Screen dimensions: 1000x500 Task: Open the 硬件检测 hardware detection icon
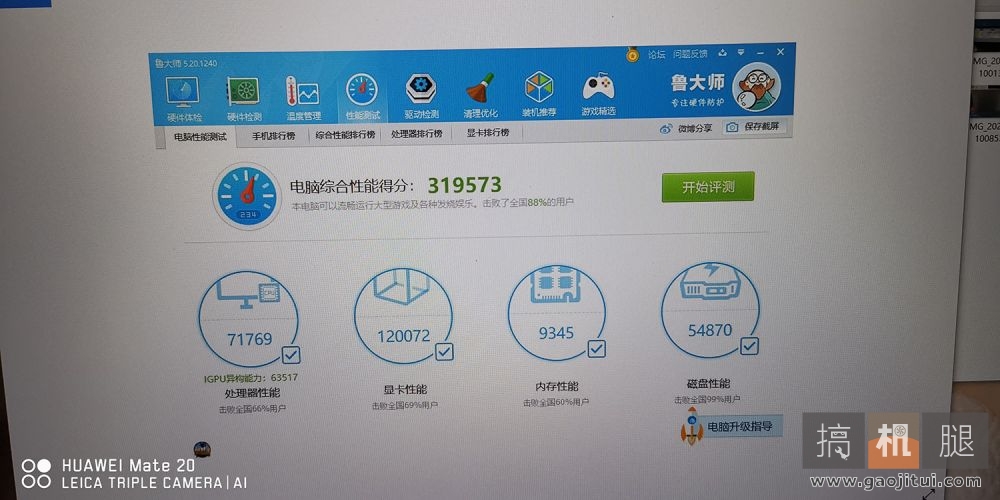243,93
